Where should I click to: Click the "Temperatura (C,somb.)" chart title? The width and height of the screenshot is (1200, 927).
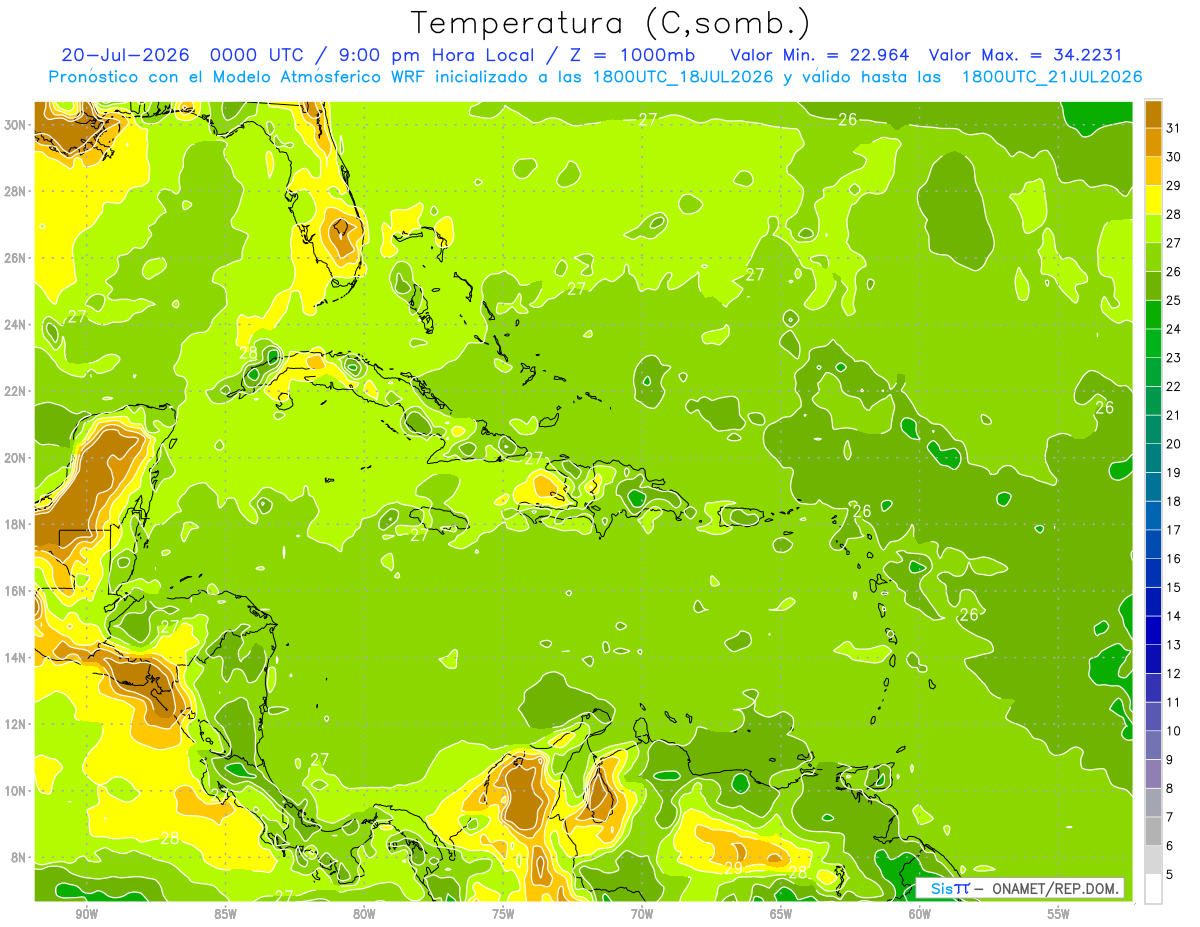click(x=610, y=23)
